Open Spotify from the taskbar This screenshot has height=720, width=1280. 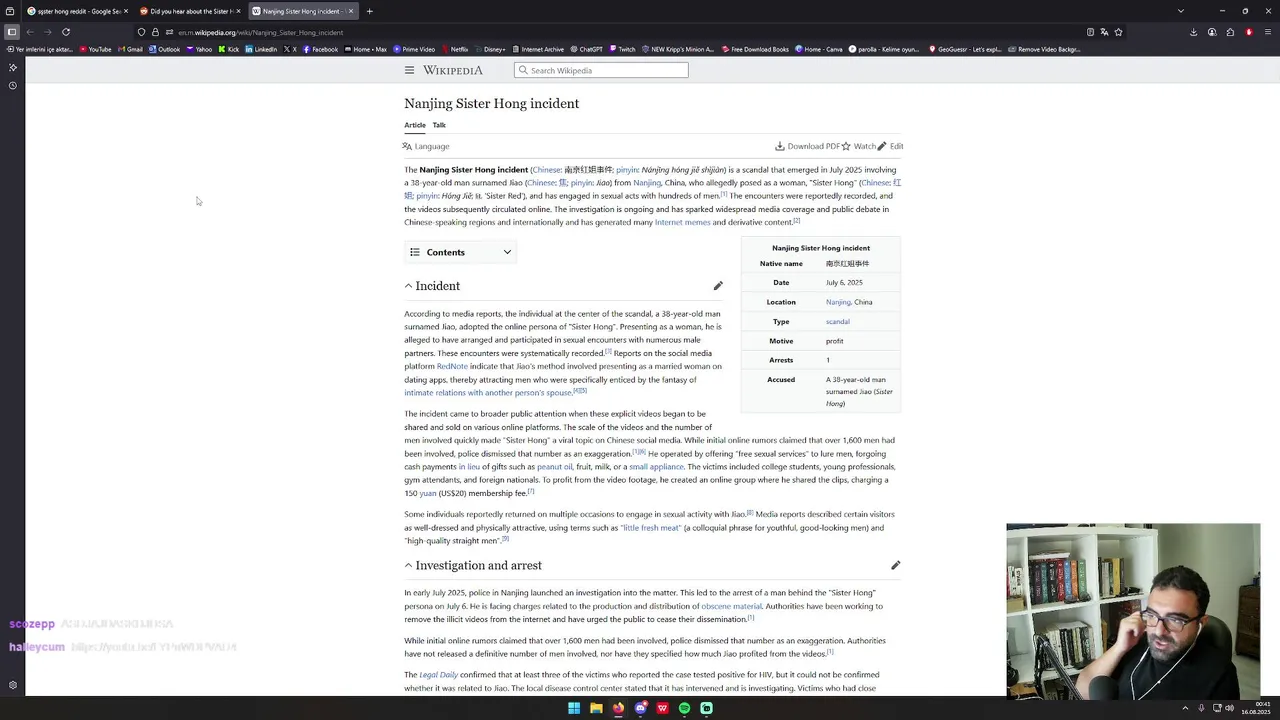click(684, 708)
